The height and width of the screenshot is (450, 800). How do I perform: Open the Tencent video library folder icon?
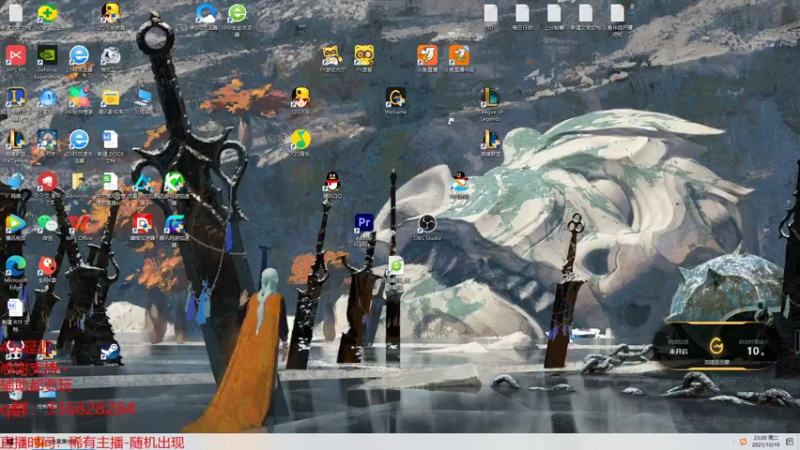(x=111, y=97)
